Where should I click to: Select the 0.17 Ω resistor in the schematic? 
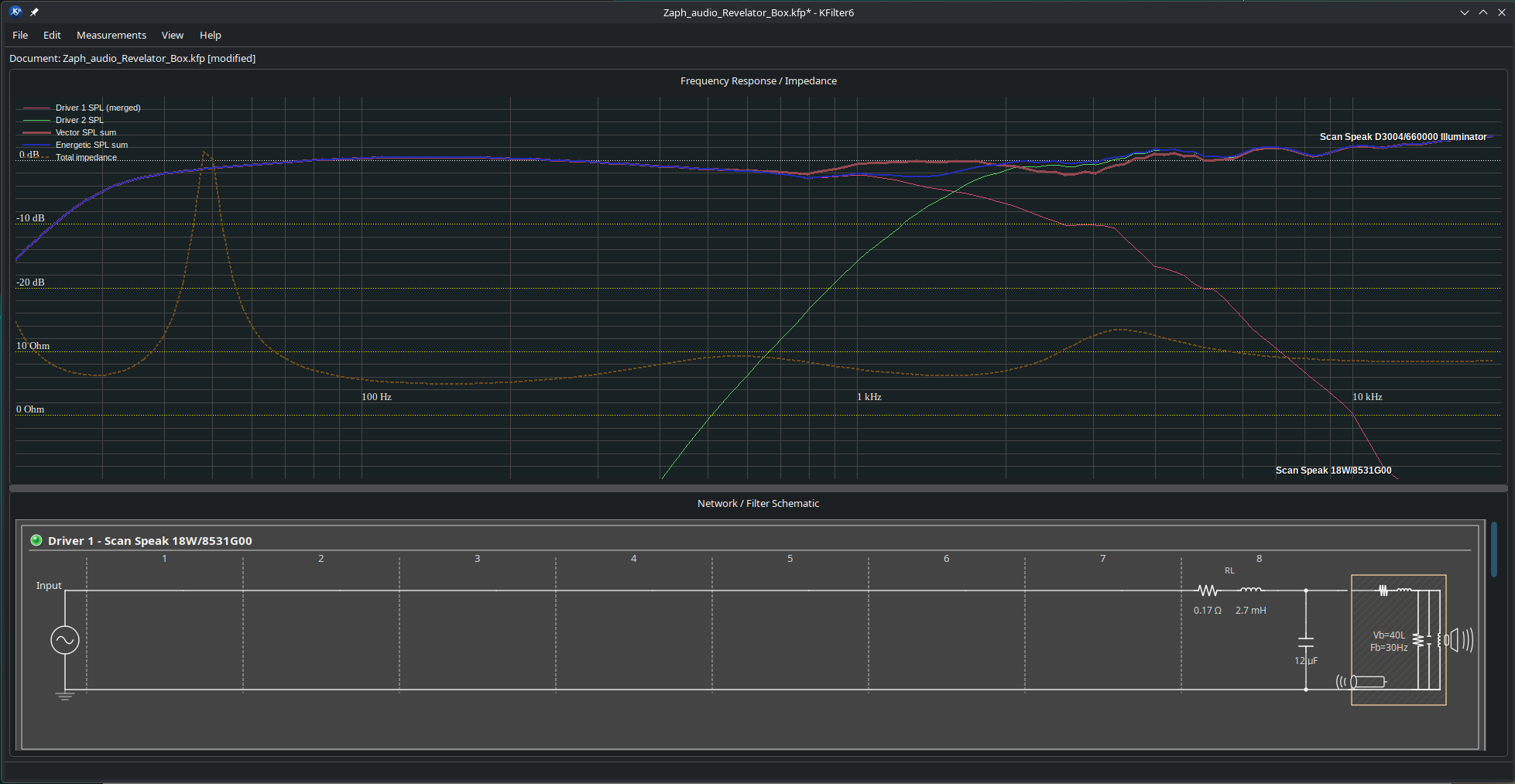[x=1208, y=591]
